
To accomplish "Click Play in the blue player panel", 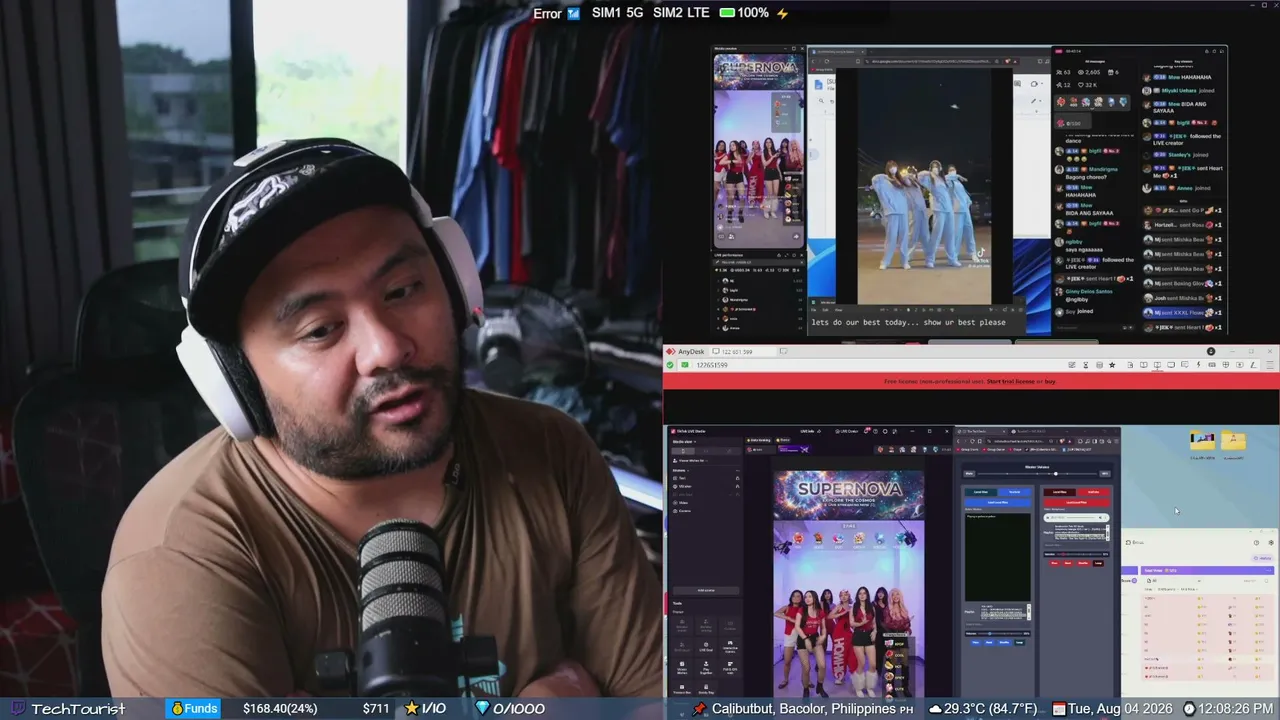I will [x=976, y=642].
